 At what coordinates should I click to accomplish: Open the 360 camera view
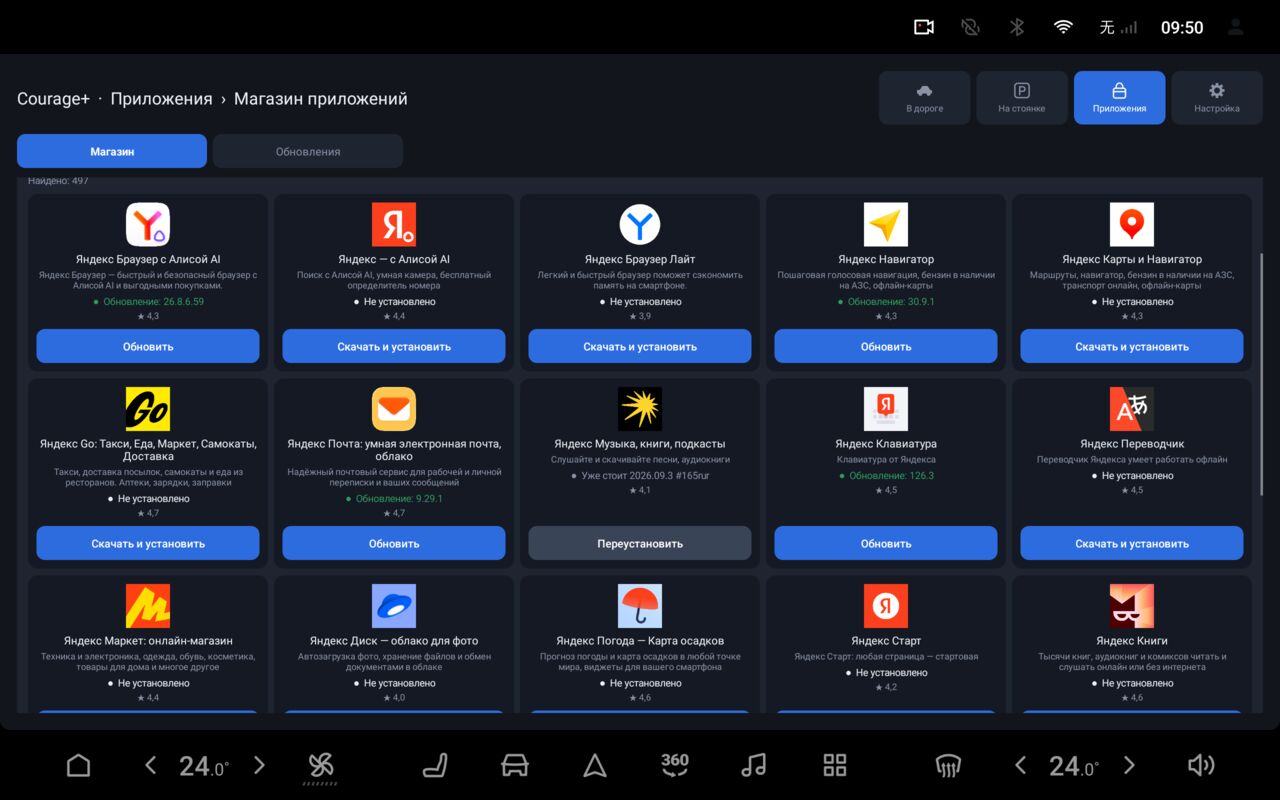click(x=675, y=765)
